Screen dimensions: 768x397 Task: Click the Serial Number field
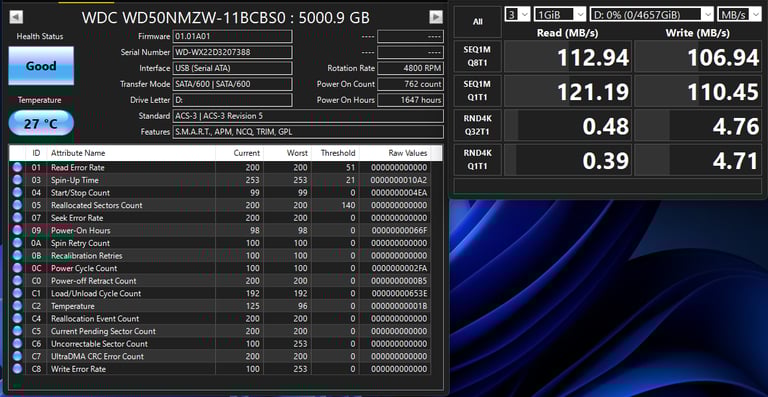[233, 52]
